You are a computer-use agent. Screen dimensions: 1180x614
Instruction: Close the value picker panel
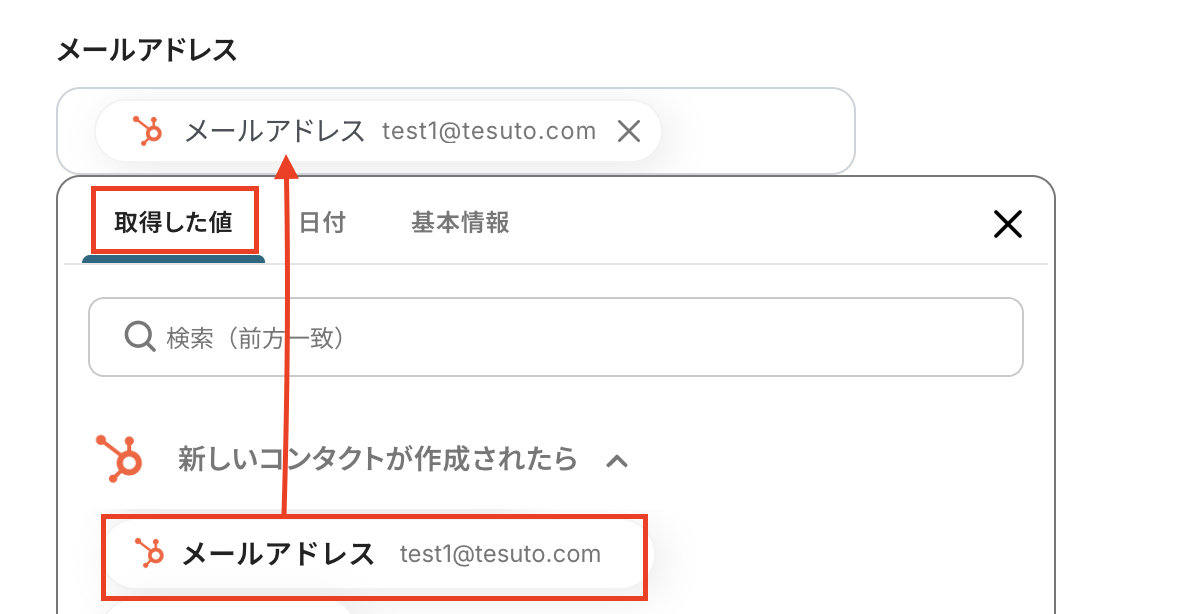pos(1007,224)
